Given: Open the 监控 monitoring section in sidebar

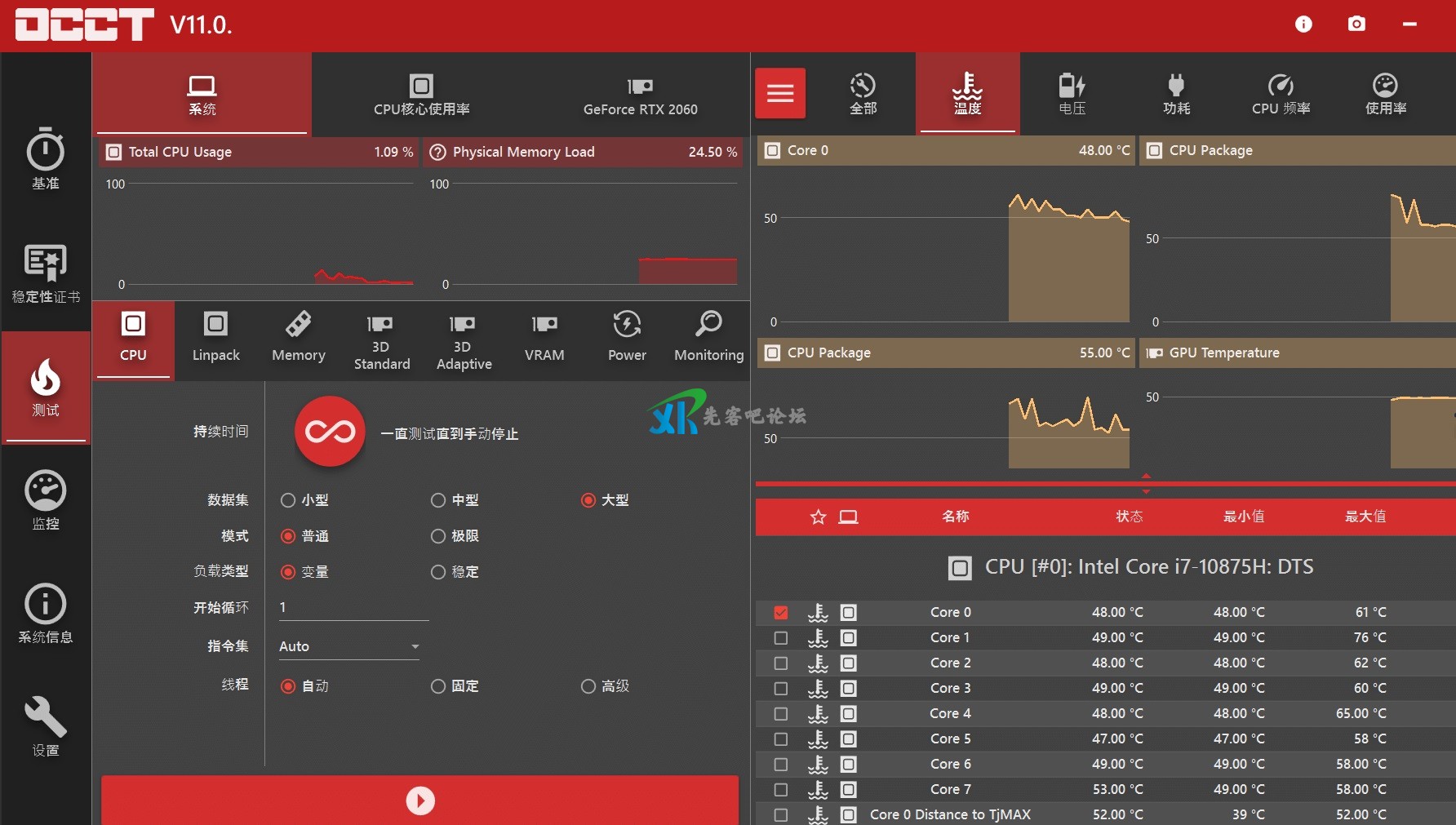Looking at the screenshot, I should tap(46, 499).
